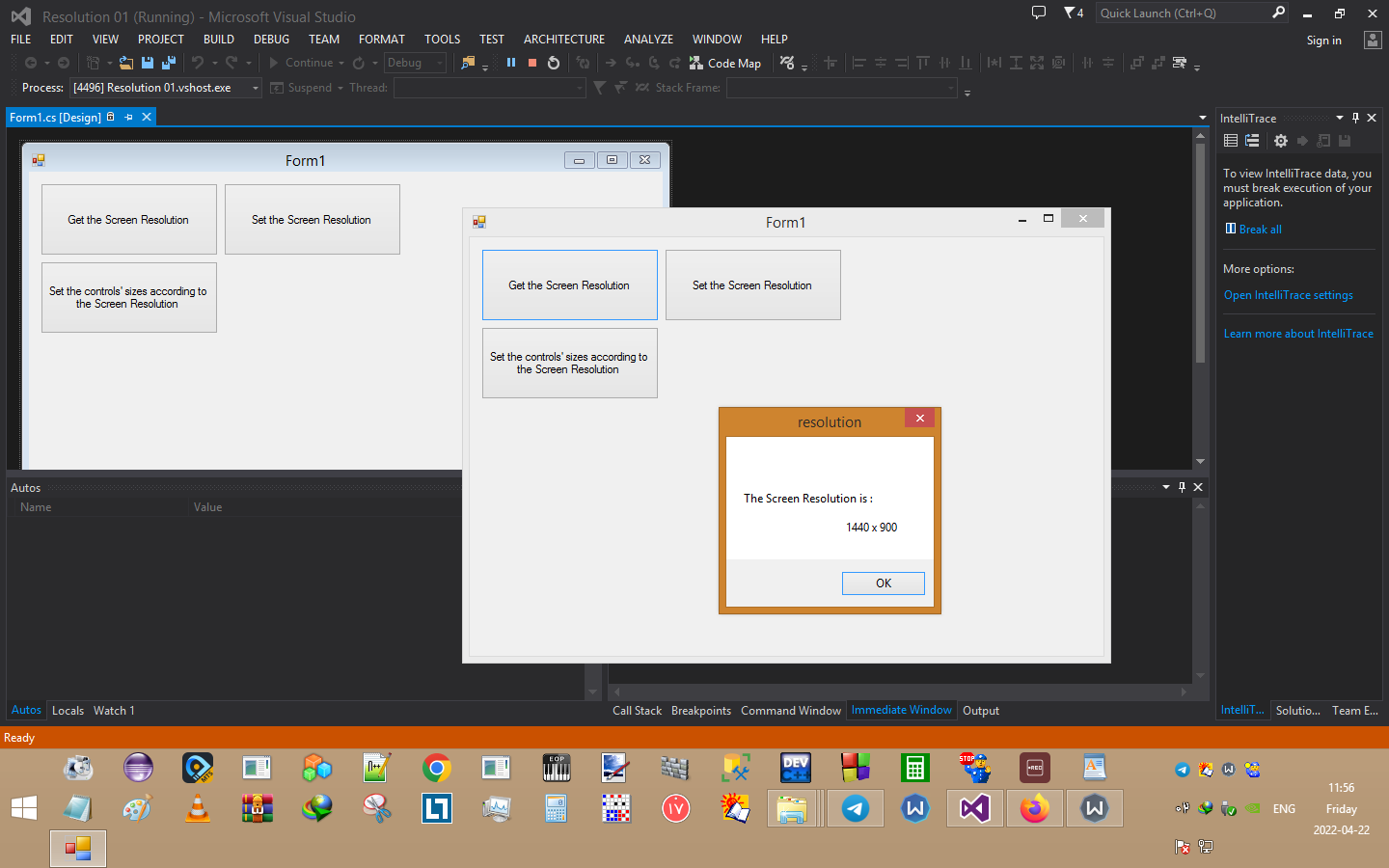Switch to Command Window tab
Viewport: 1389px width, 868px height.
tap(791, 711)
